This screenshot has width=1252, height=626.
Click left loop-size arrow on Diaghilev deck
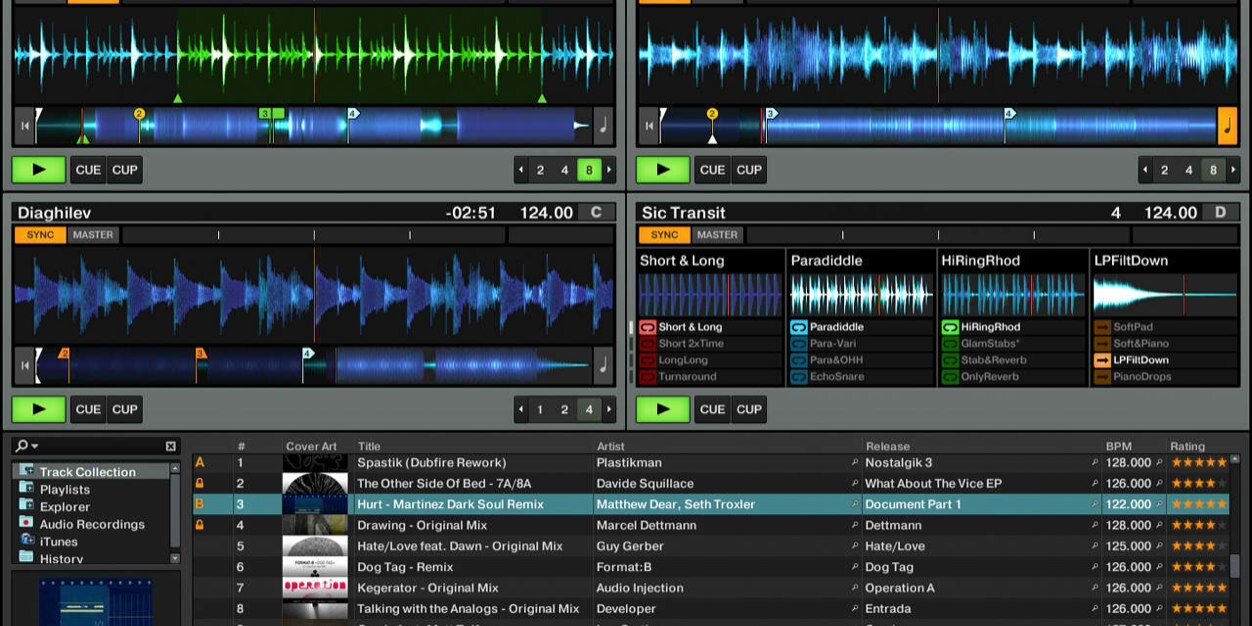pos(521,410)
